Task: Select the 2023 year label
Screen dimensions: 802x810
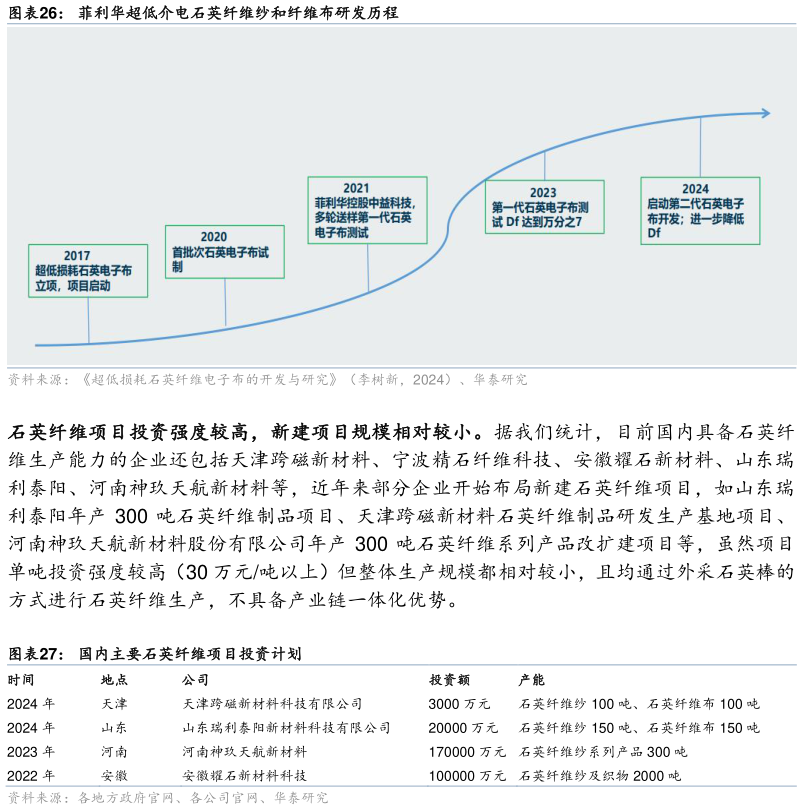Action: pos(543,193)
